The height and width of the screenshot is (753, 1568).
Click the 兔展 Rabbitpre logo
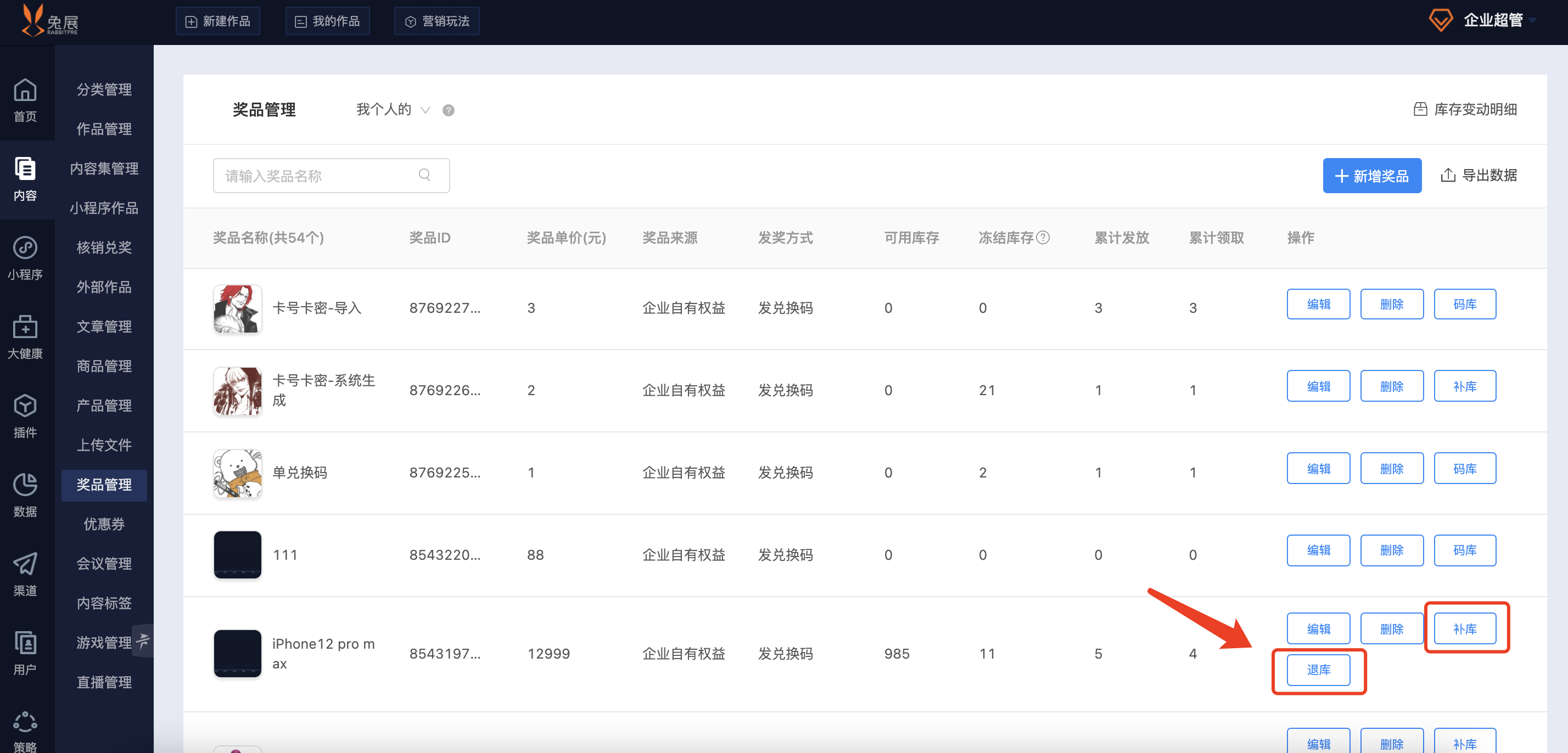[x=49, y=20]
